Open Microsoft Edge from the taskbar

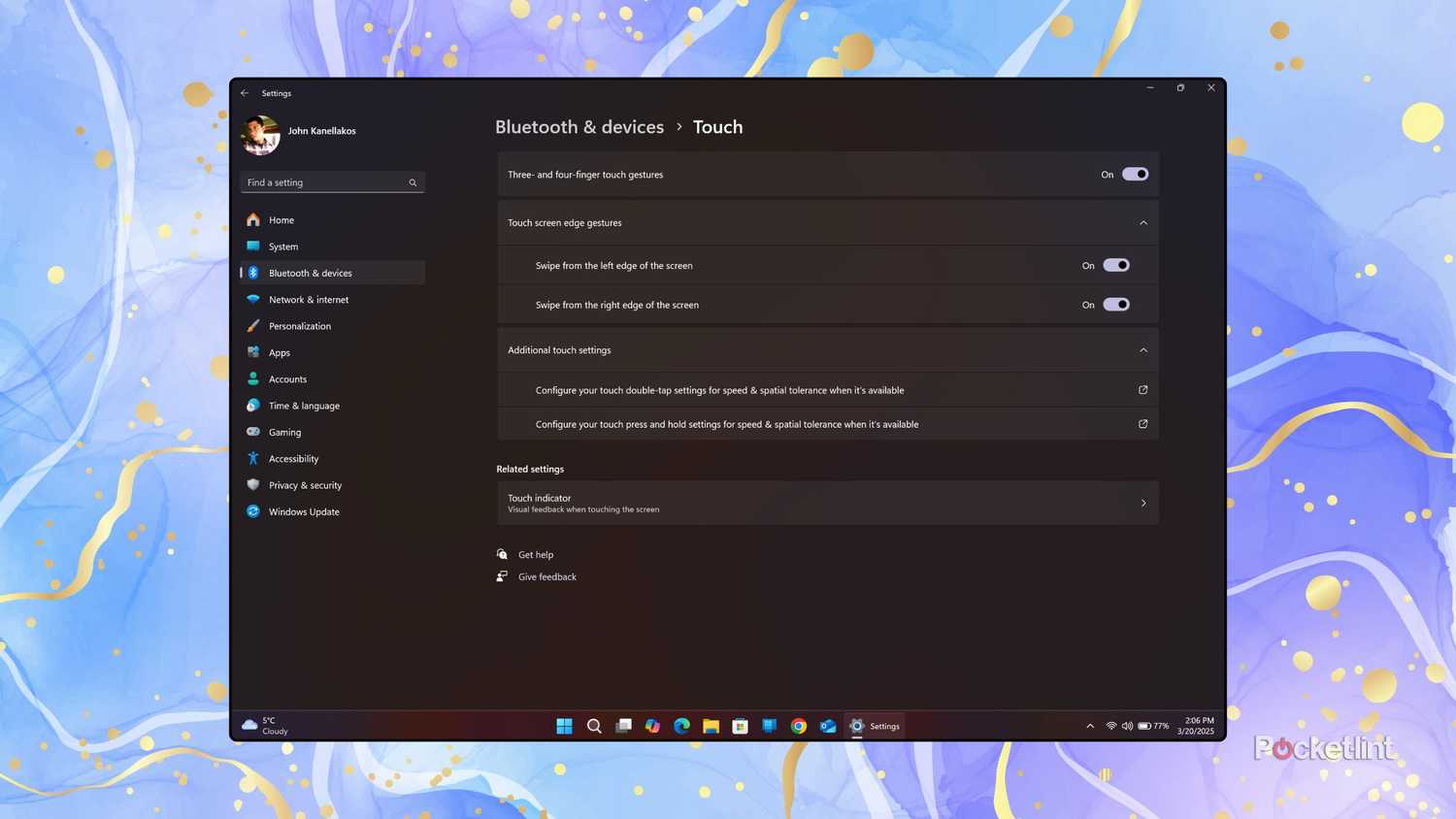pyautogui.click(x=682, y=726)
